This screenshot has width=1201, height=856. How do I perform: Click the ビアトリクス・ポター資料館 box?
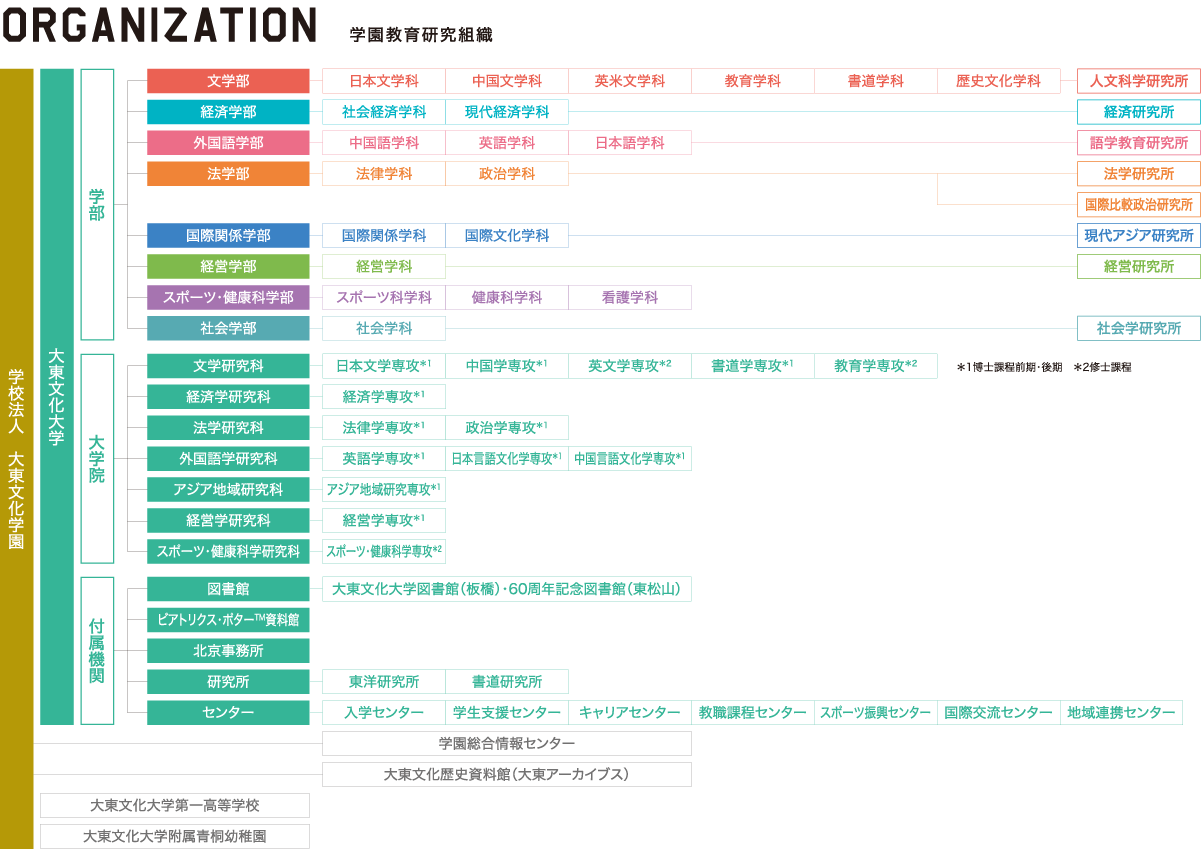pos(228,620)
